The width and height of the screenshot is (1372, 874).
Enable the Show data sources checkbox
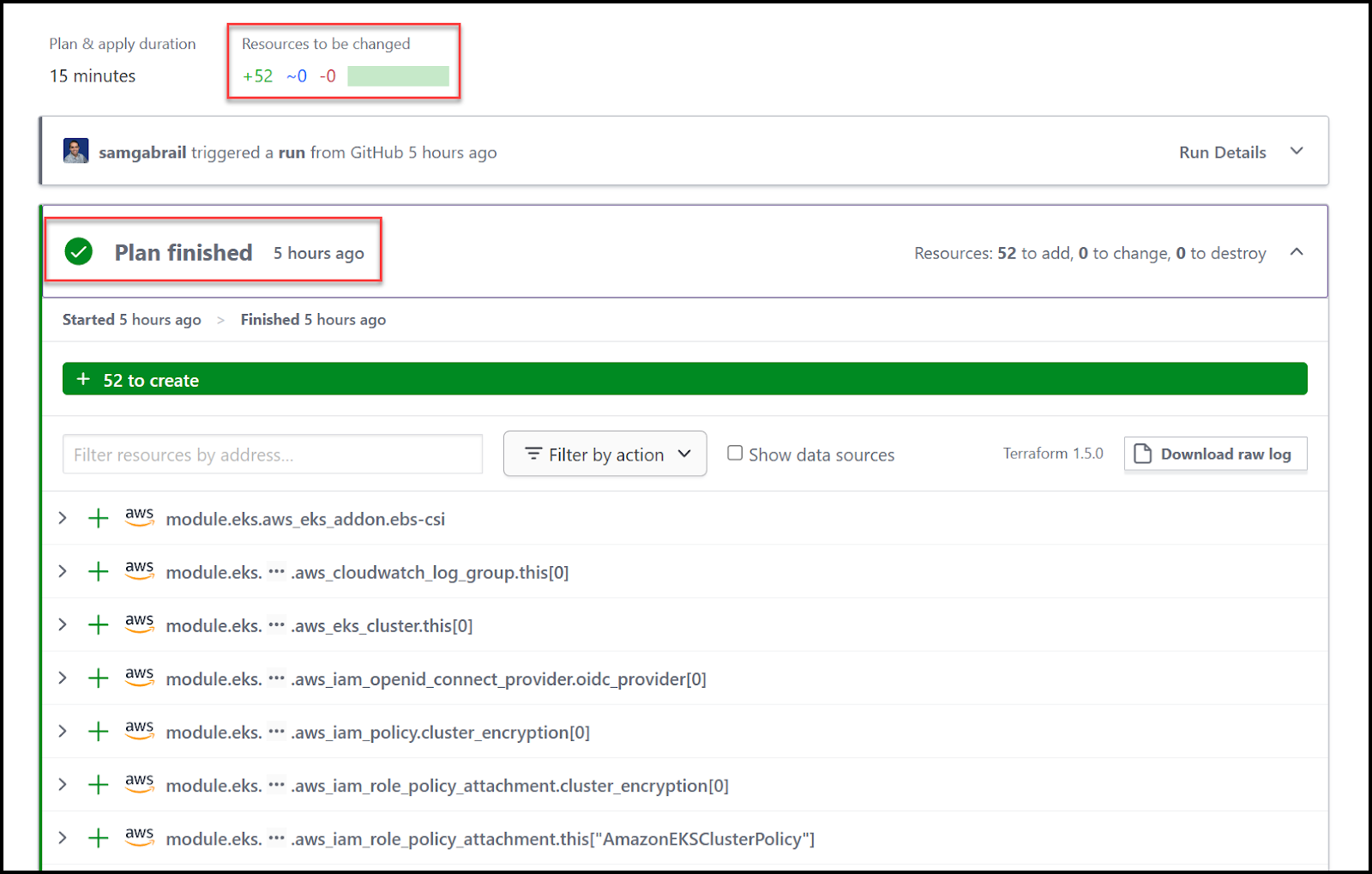(735, 453)
